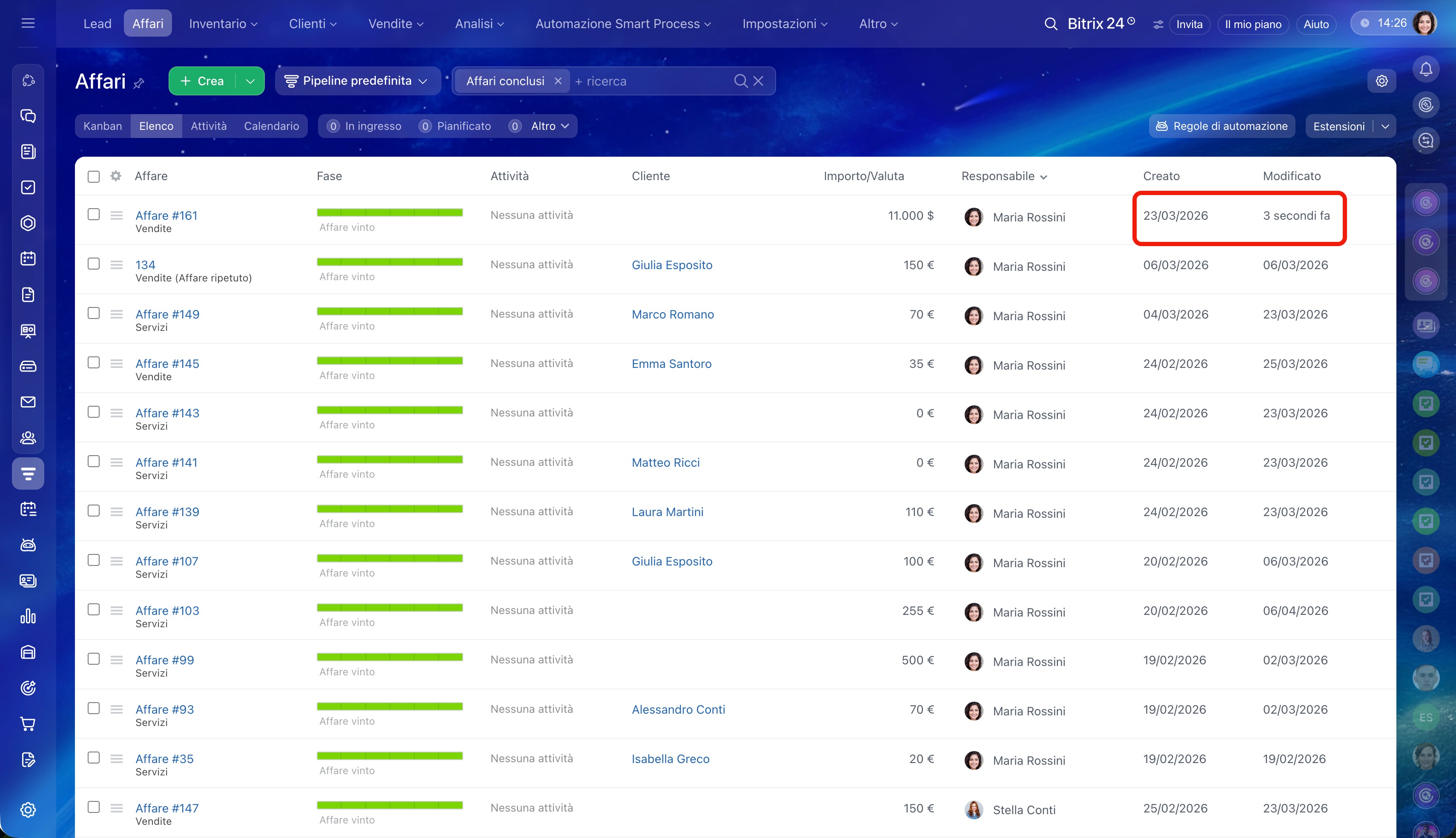This screenshot has height=838, width=1456.
Task: Switch to the Kanban view tab
Action: point(103,126)
